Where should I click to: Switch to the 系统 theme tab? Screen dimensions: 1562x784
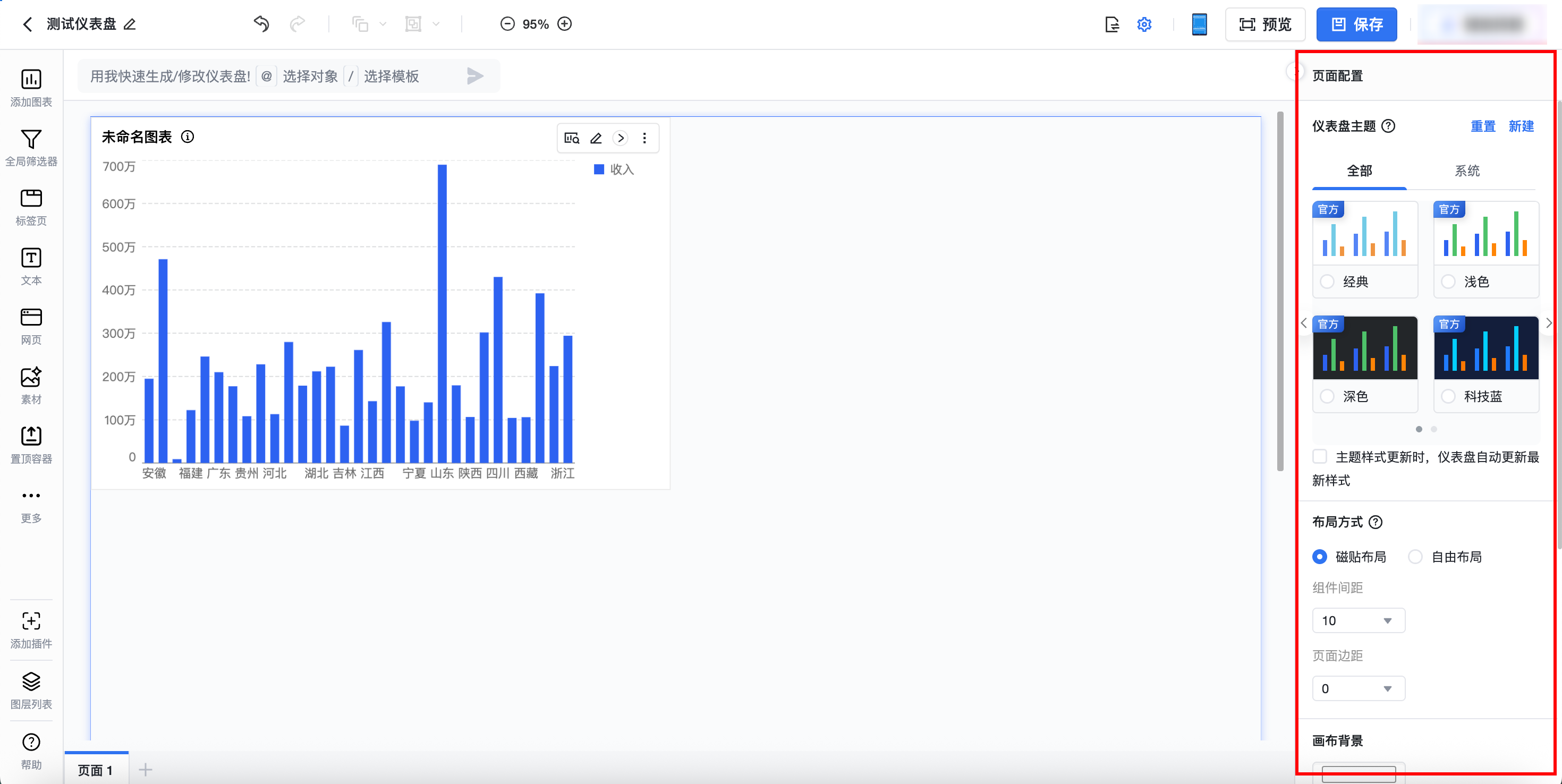coord(1467,171)
